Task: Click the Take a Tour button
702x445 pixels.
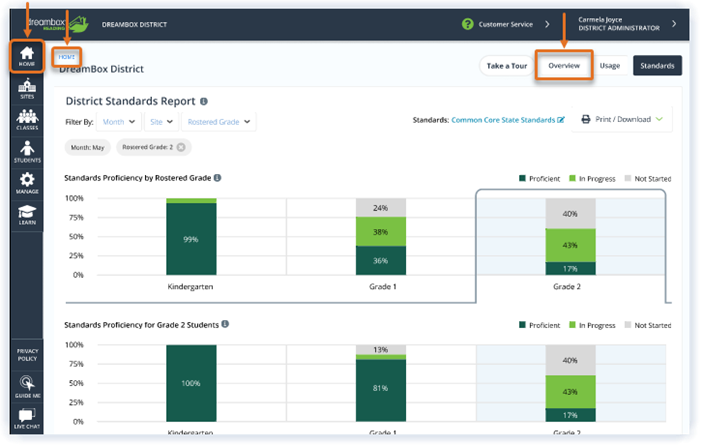Action: (x=507, y=66)
